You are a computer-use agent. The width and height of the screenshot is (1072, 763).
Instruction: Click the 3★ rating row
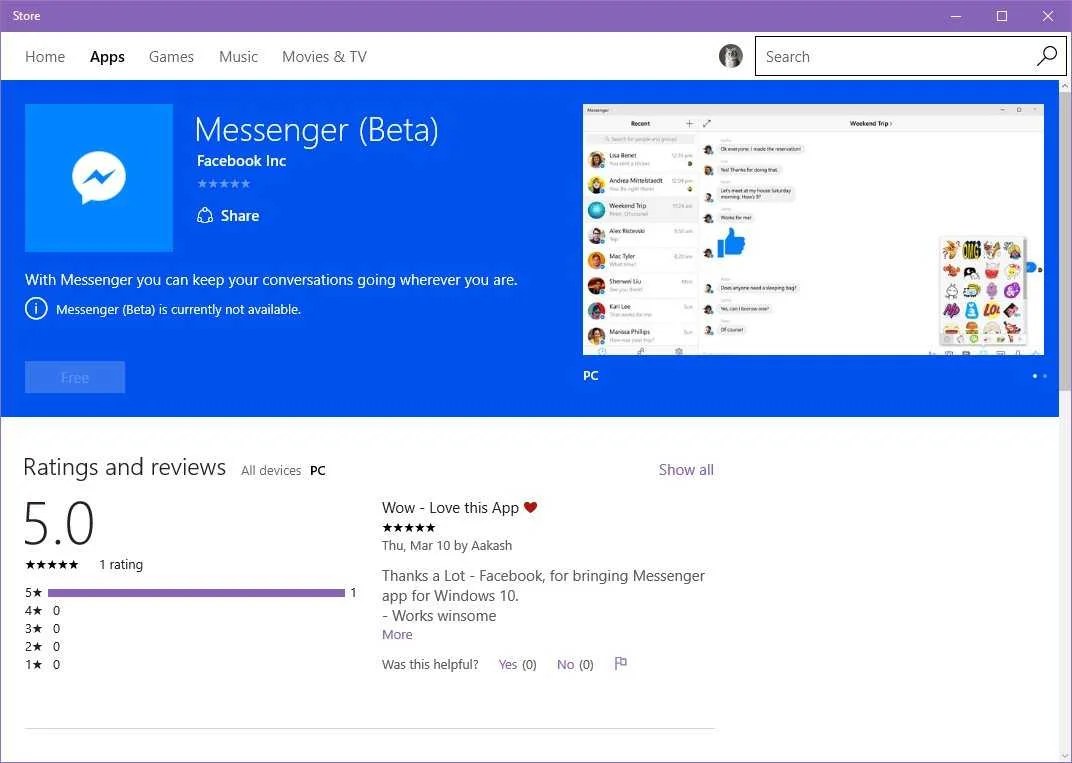tap(42, 628)
